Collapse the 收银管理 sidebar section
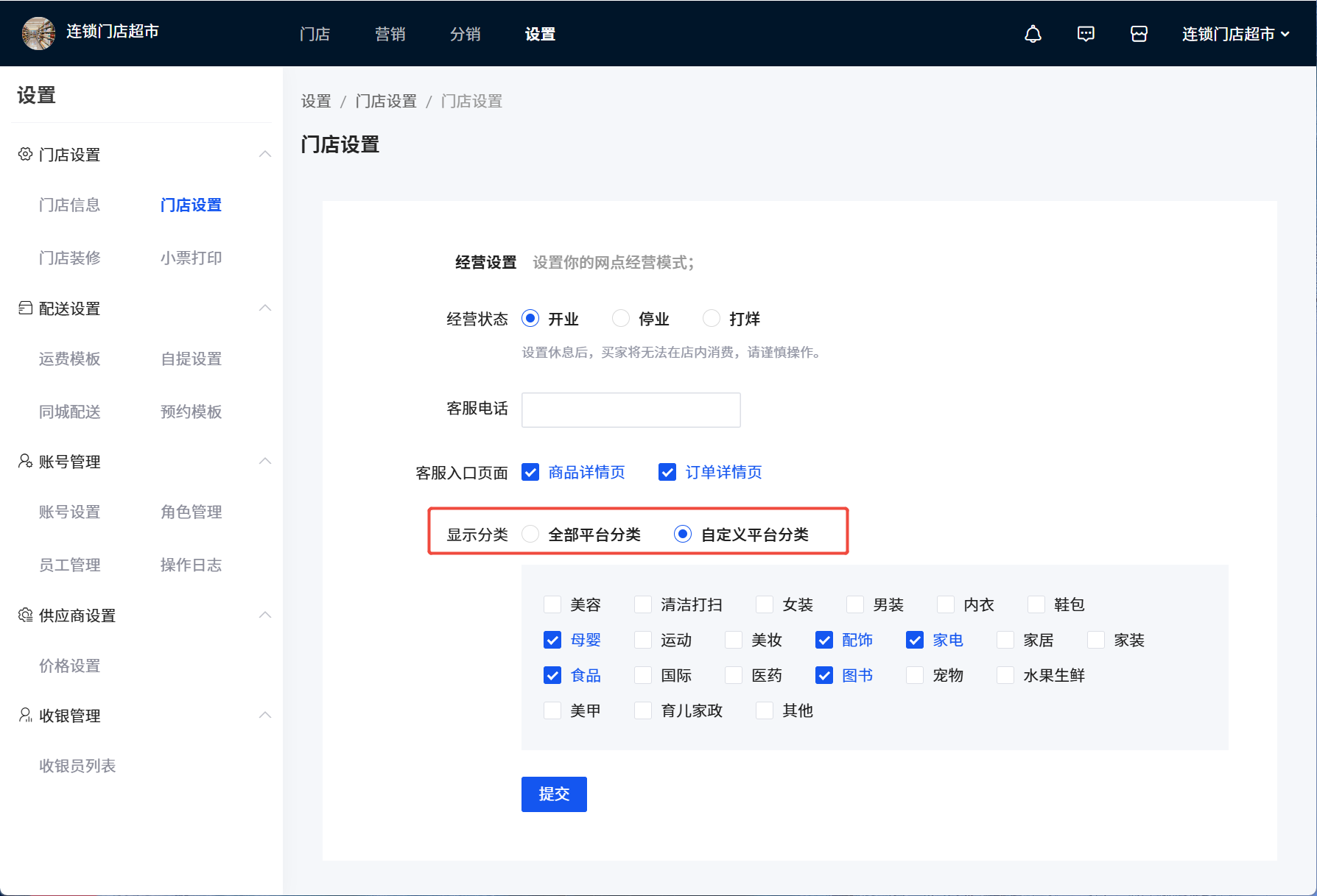This screenshot has height=896, width=1317. click(x=265, y=715)
